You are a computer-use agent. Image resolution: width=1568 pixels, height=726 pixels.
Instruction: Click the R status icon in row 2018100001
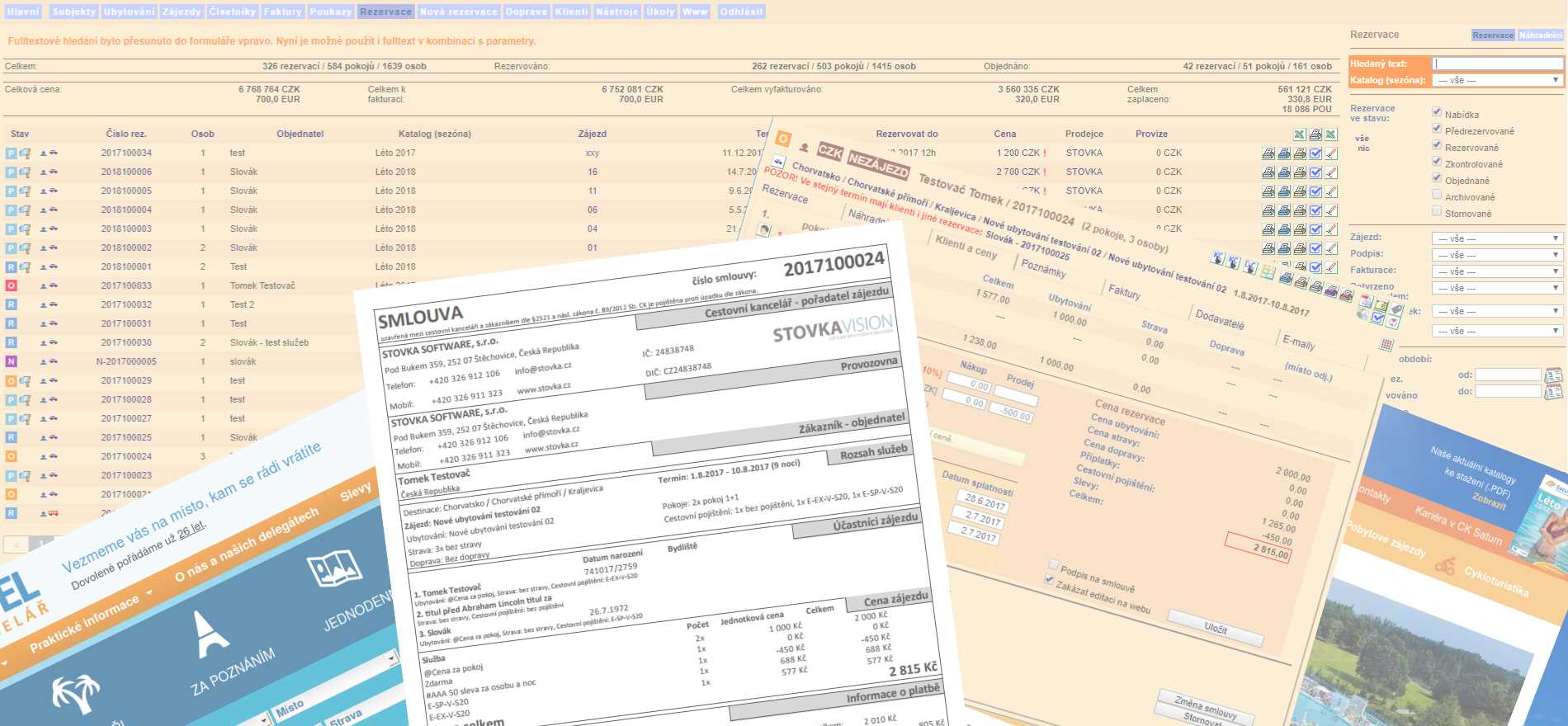click(x=11, y=267)
